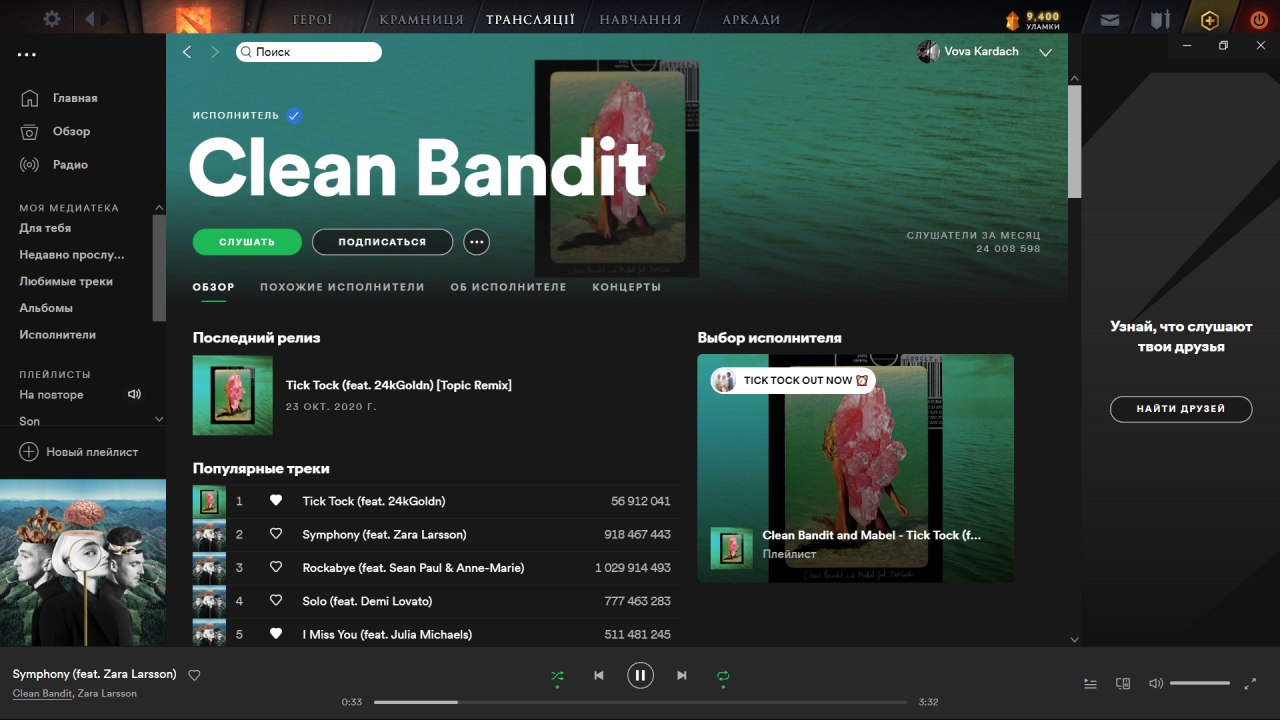Open the artist pick playlist card

855,468
